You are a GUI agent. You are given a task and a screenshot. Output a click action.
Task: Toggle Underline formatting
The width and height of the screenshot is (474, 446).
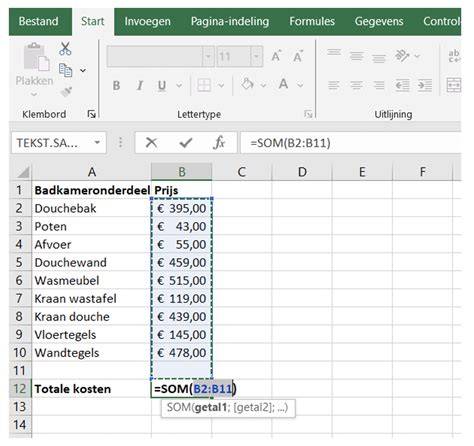(162, 86)
